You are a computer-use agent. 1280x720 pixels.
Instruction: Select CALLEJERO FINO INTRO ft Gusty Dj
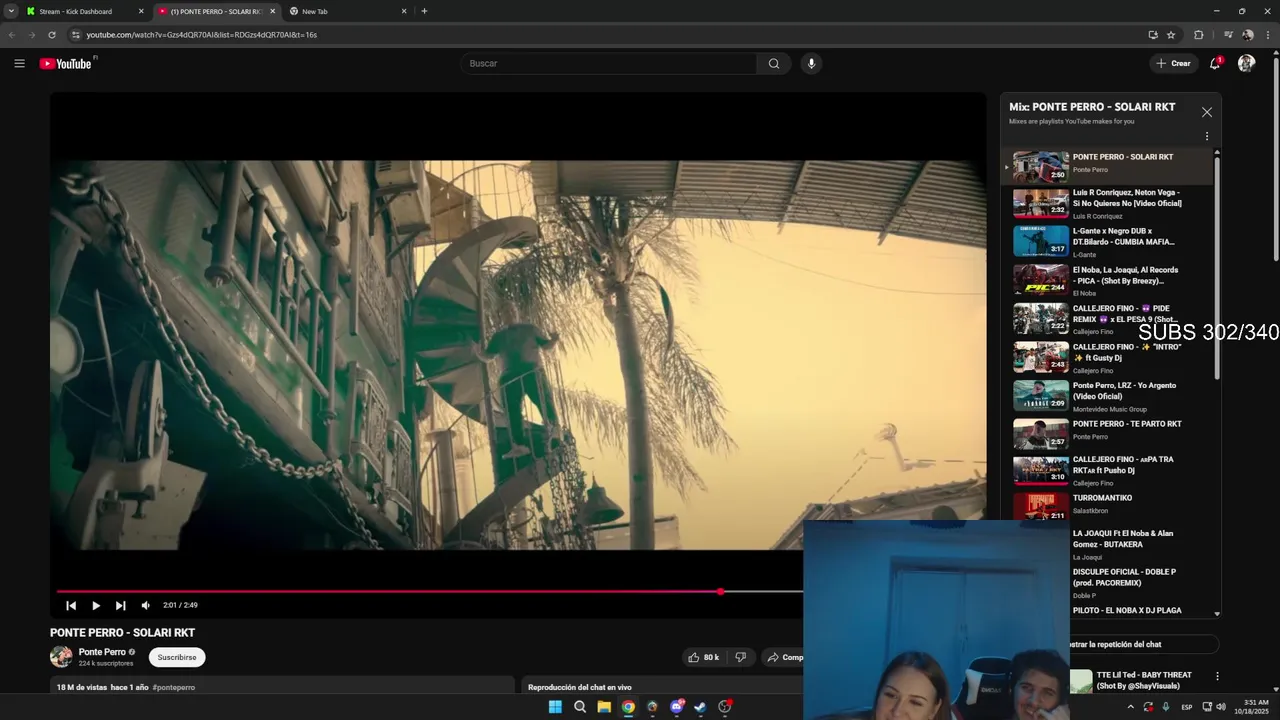point(1108,357)
